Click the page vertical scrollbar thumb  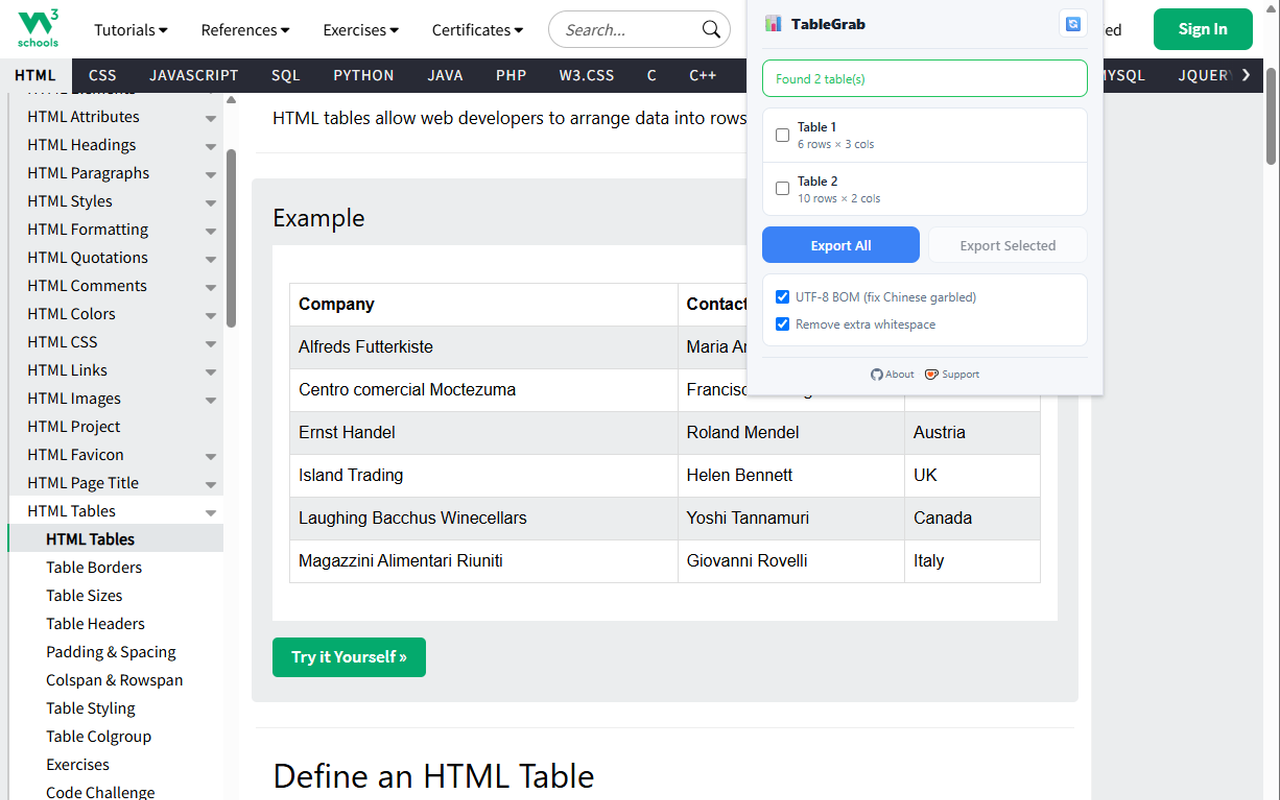[x=1271, y=115]
